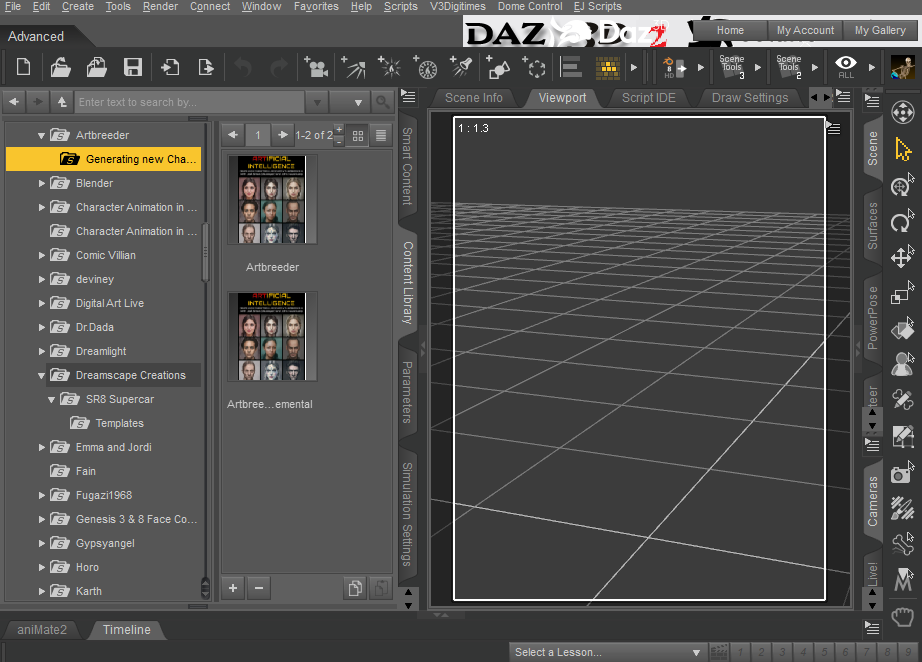Click the search magnifier icon
The image size is (922, 662).
(382, 102)
